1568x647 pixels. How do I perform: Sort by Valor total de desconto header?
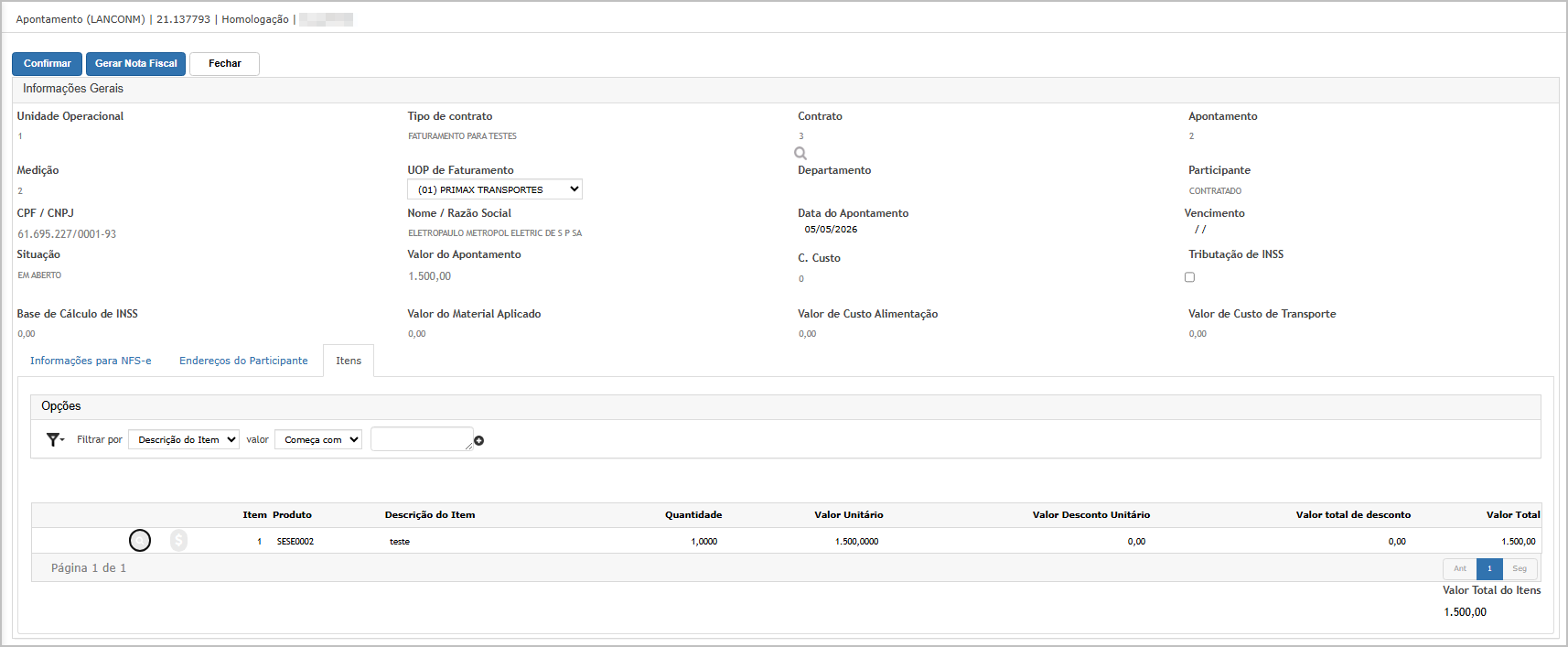click(x=1353, y=515)
